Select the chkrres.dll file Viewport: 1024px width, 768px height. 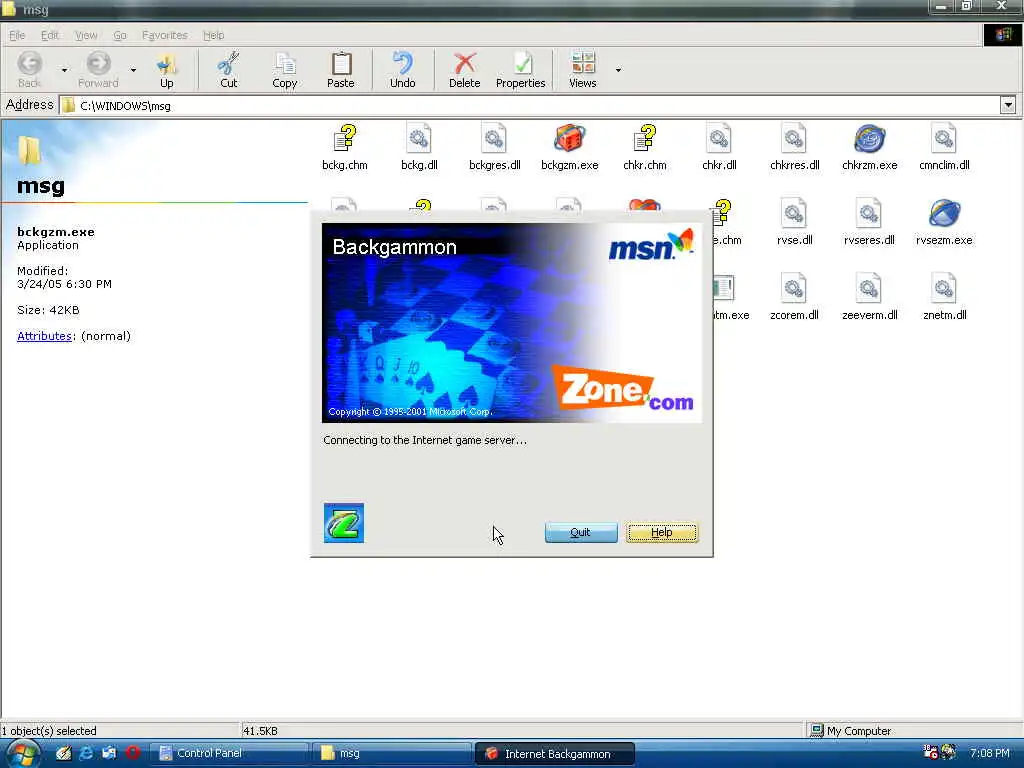click(x=794, y=148)
